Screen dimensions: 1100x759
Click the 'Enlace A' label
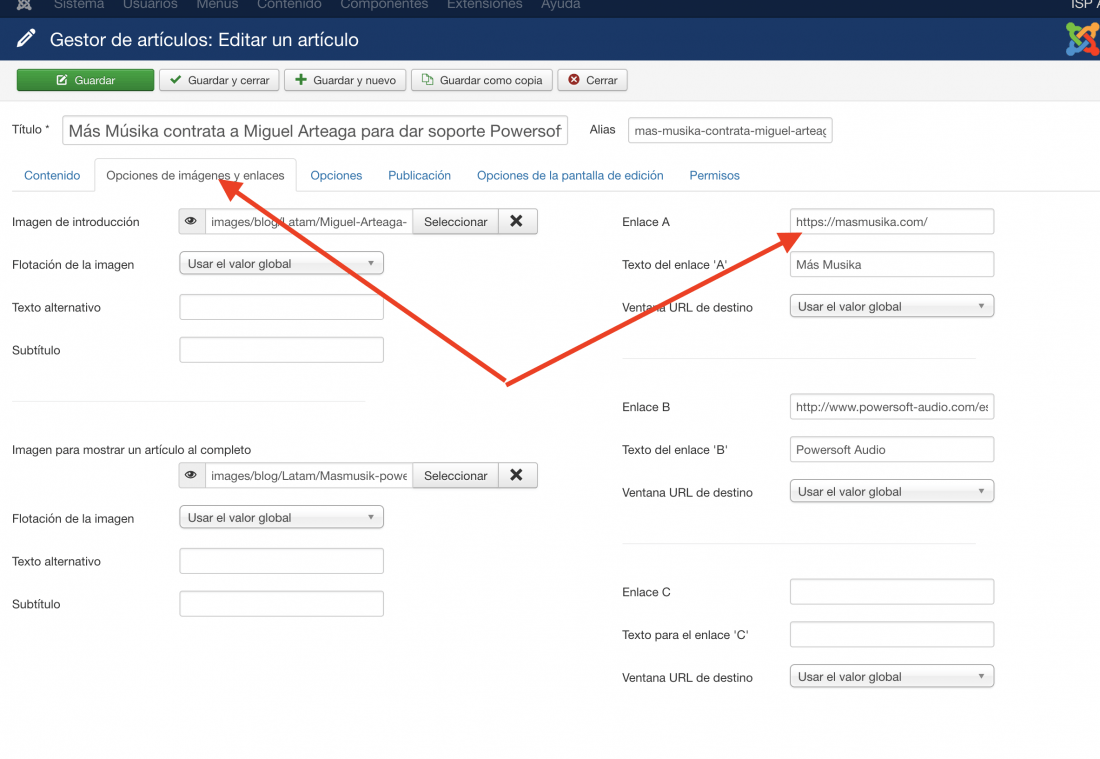coord(645,222)
